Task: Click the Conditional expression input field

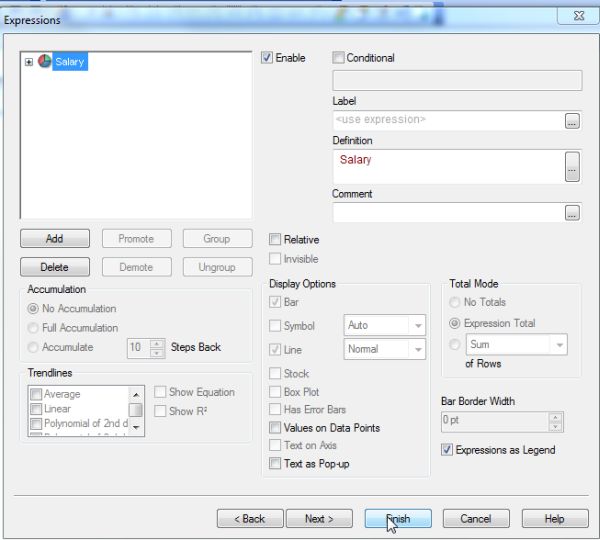Action: pyautogui.click(x=457, y=80)
